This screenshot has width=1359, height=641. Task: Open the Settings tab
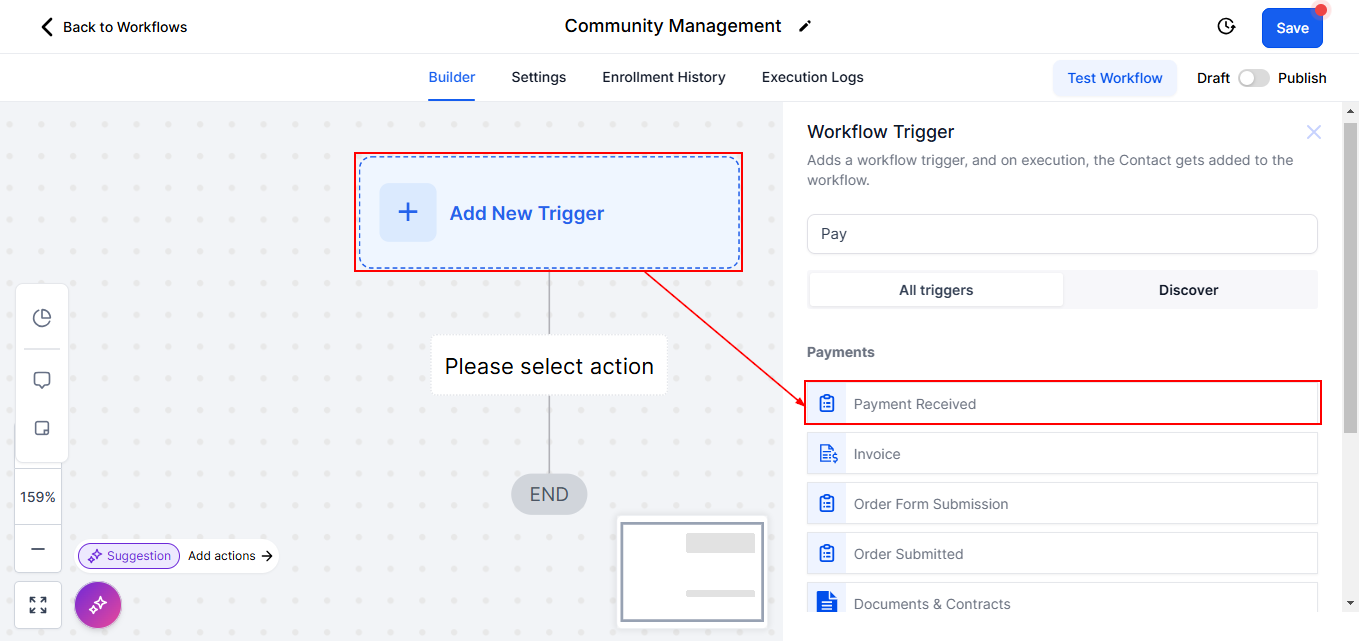point(539,77)
